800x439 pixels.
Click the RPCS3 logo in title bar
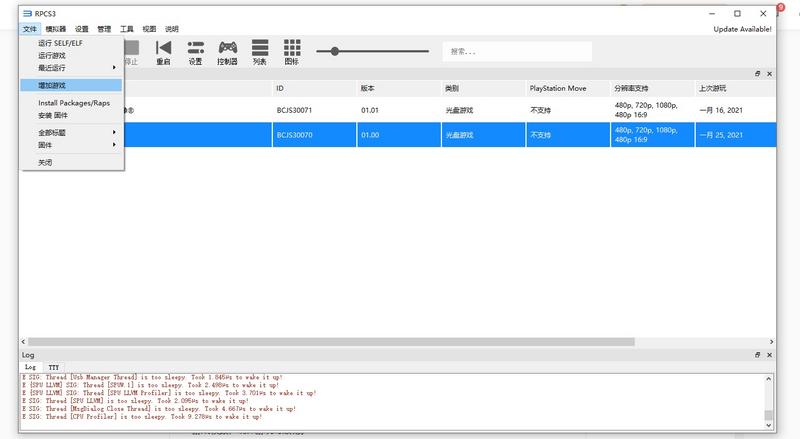[27, 14]
